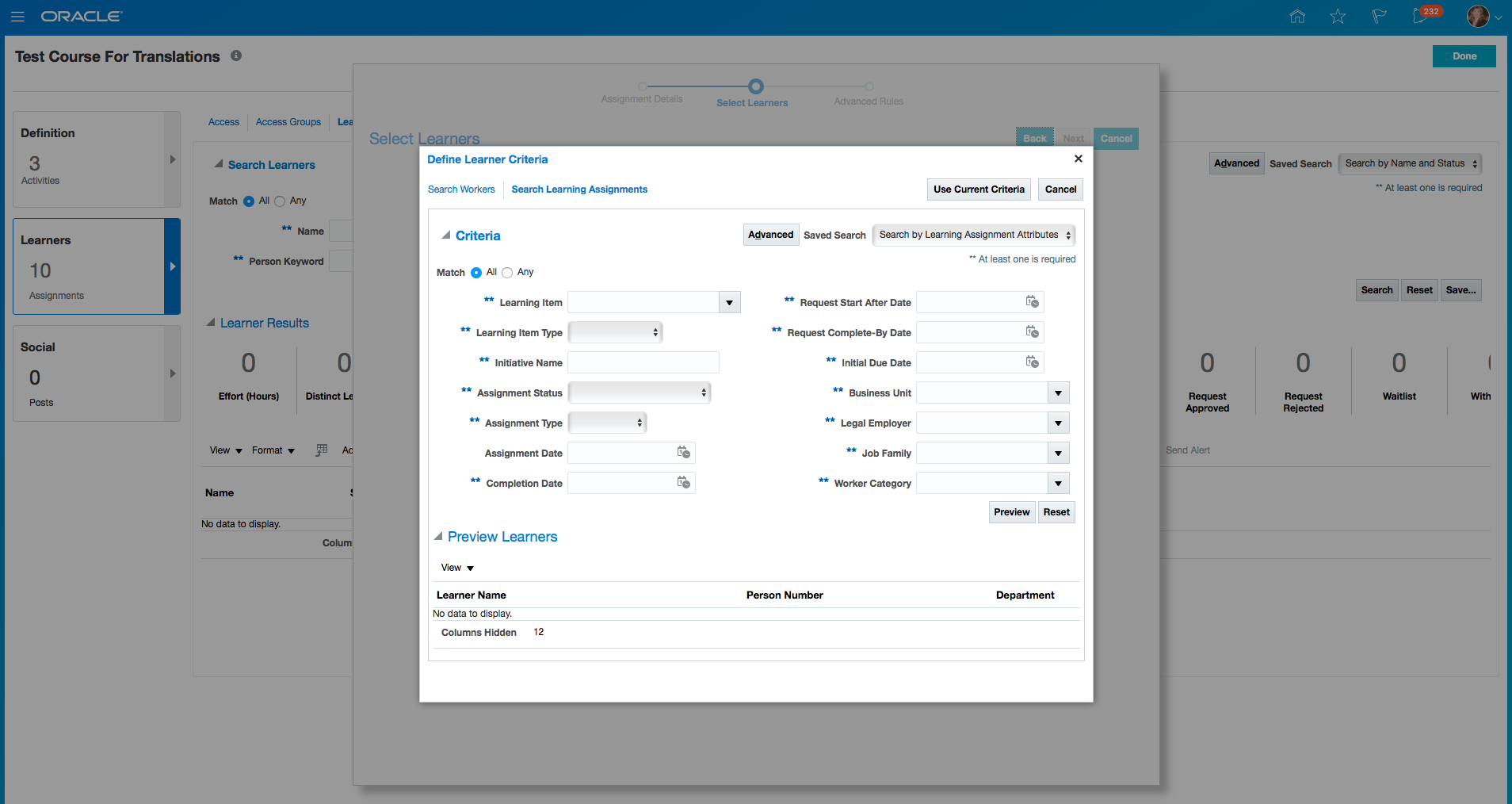Collapse the Search Learners section
1512x804 pixels.
click(x=218, y=164)
